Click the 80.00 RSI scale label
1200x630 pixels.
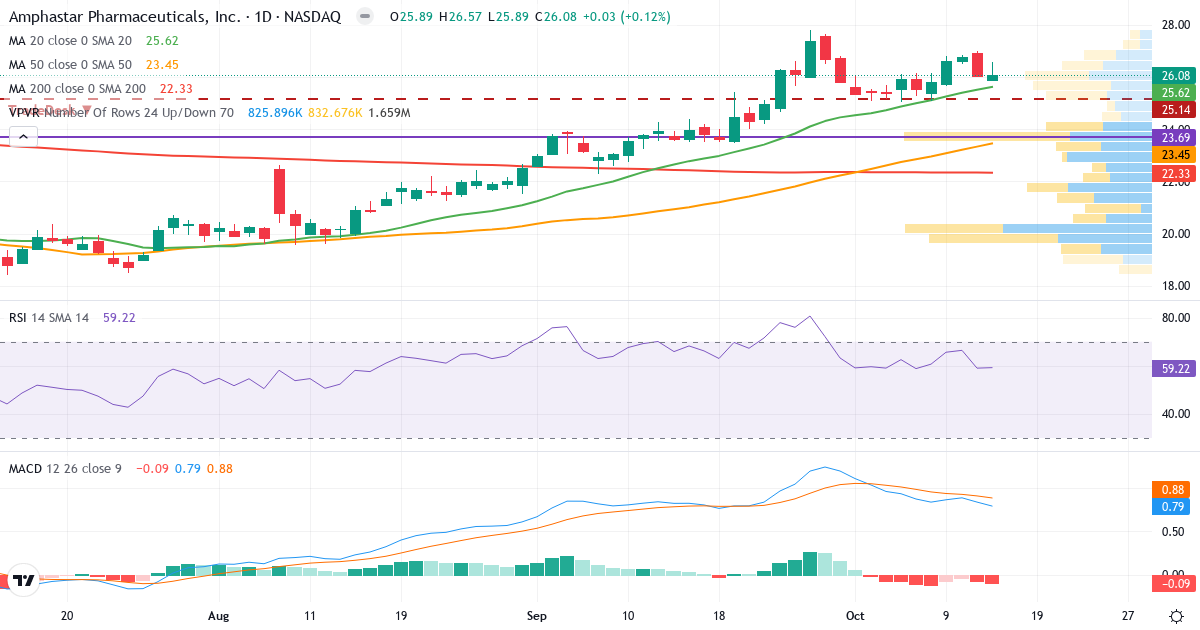(x=1174, y=318)
